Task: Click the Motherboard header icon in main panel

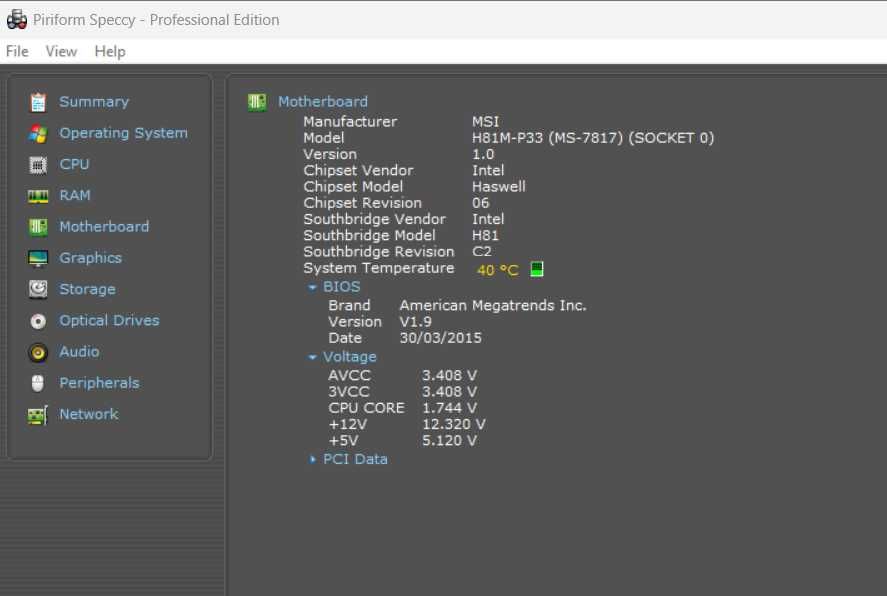Action: (257, 102)
